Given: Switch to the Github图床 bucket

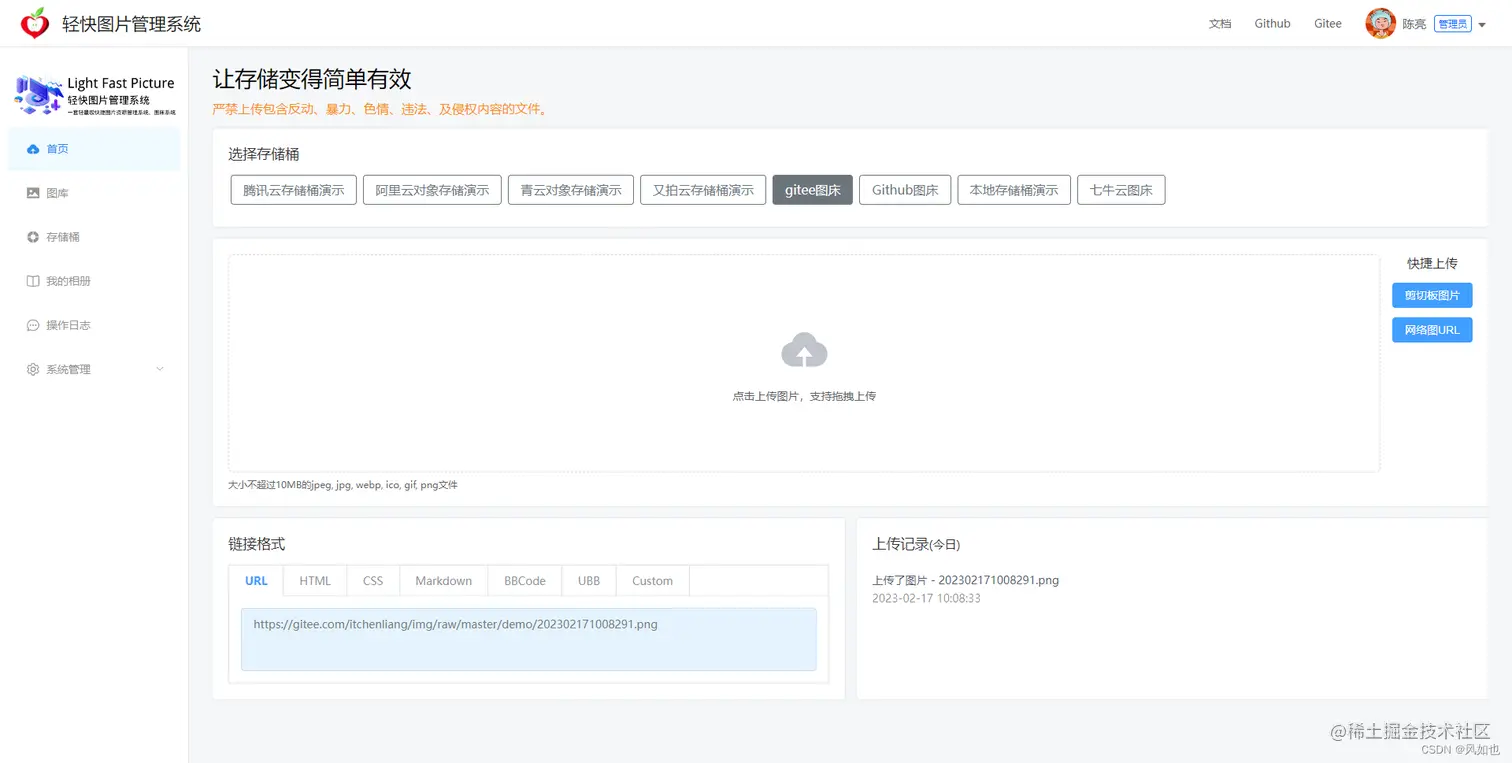Looking at the screenshot, I should point(904,189).
